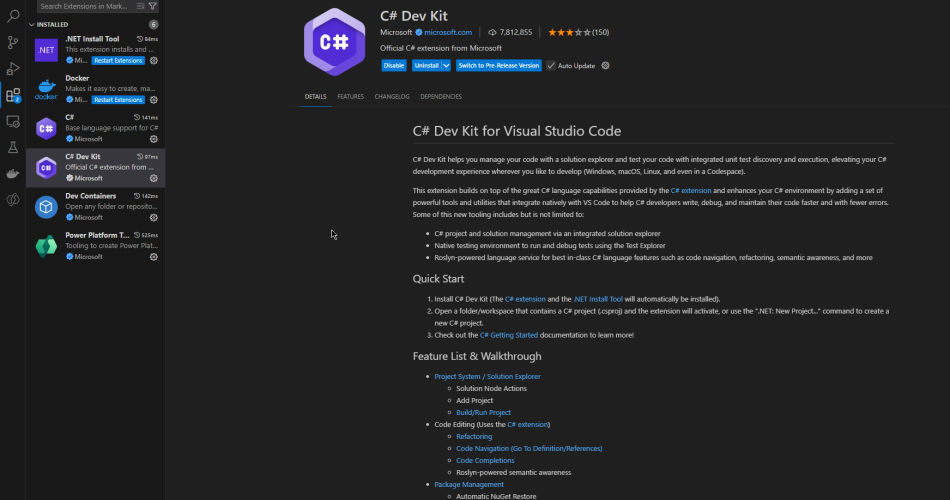Click the Disable button

pyautogui.click(x=394, y=66)
